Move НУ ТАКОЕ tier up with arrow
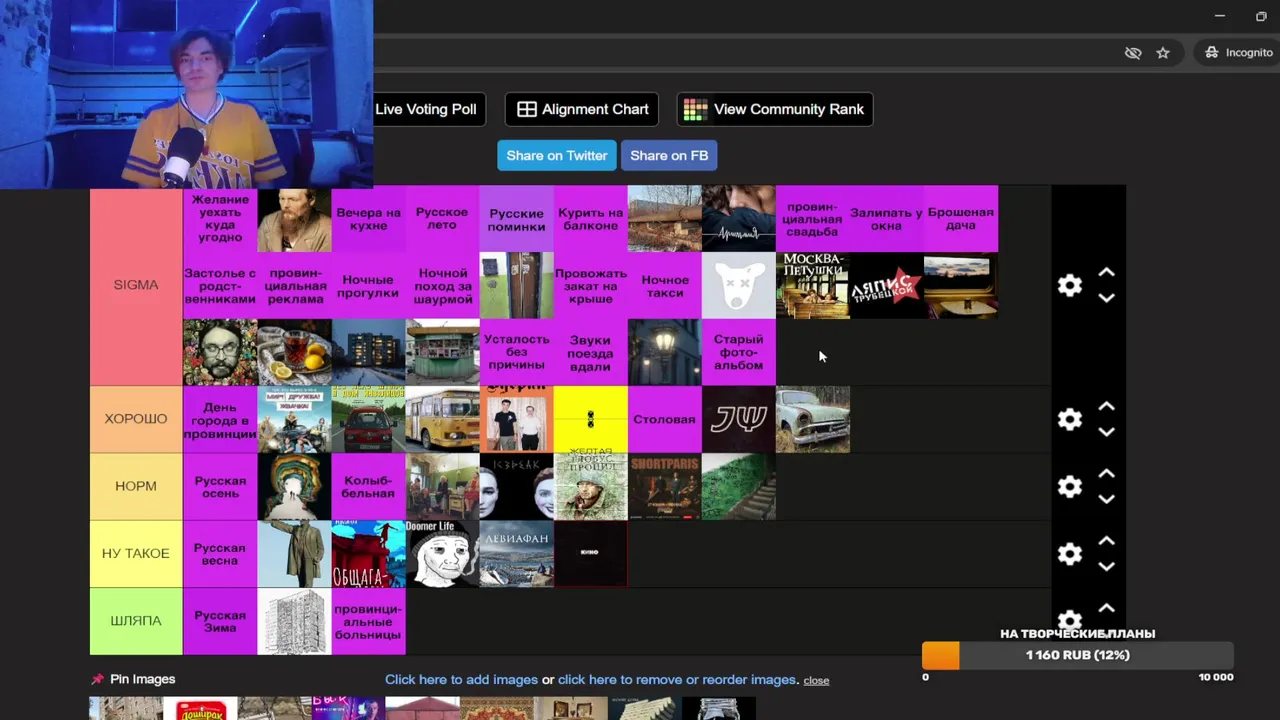This screenshot has width=1280, height=720. [1106, 540]
